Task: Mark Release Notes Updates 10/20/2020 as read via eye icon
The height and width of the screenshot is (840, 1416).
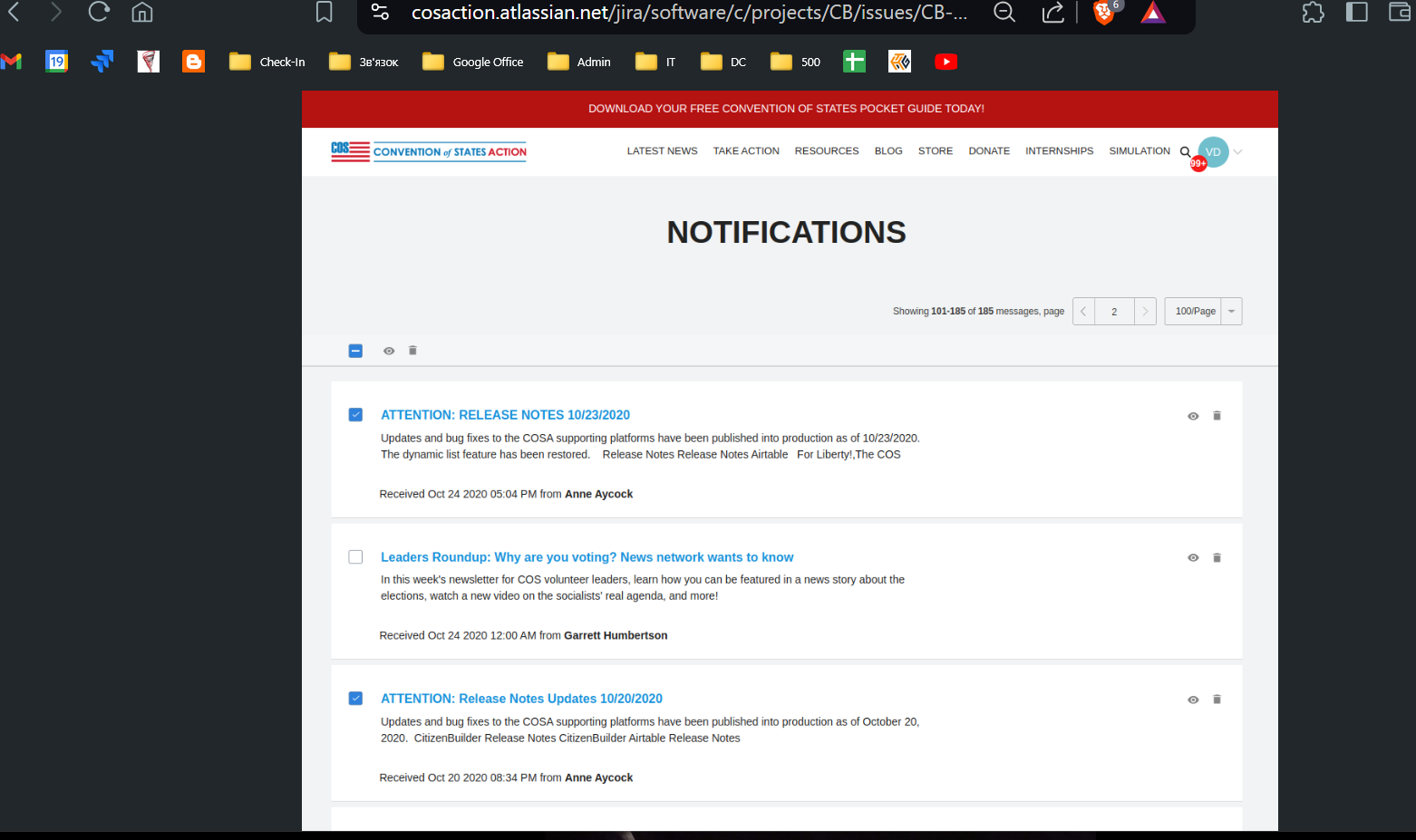Action: [x=1193, y=700]
